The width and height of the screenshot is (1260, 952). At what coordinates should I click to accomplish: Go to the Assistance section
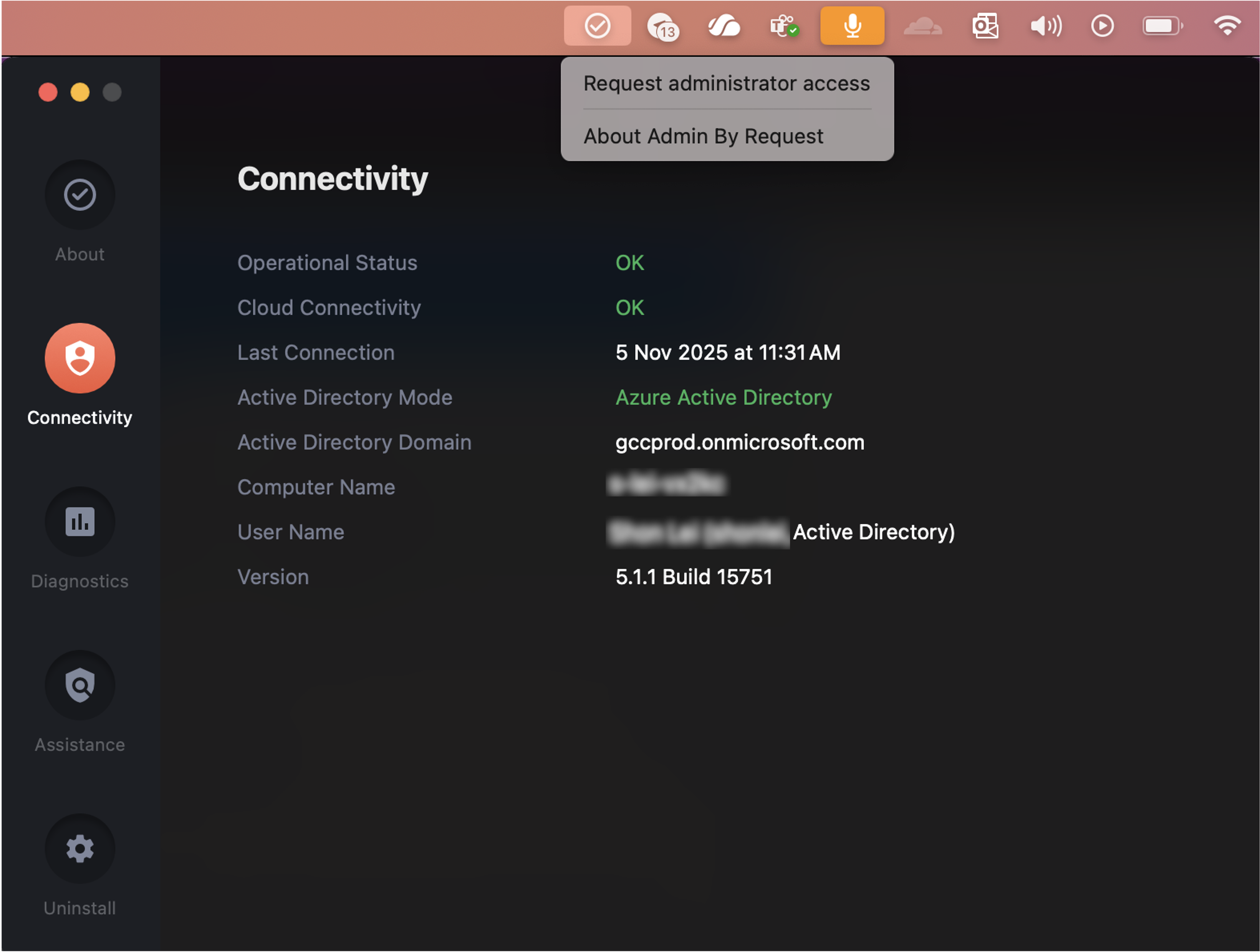tap(80, 685)
